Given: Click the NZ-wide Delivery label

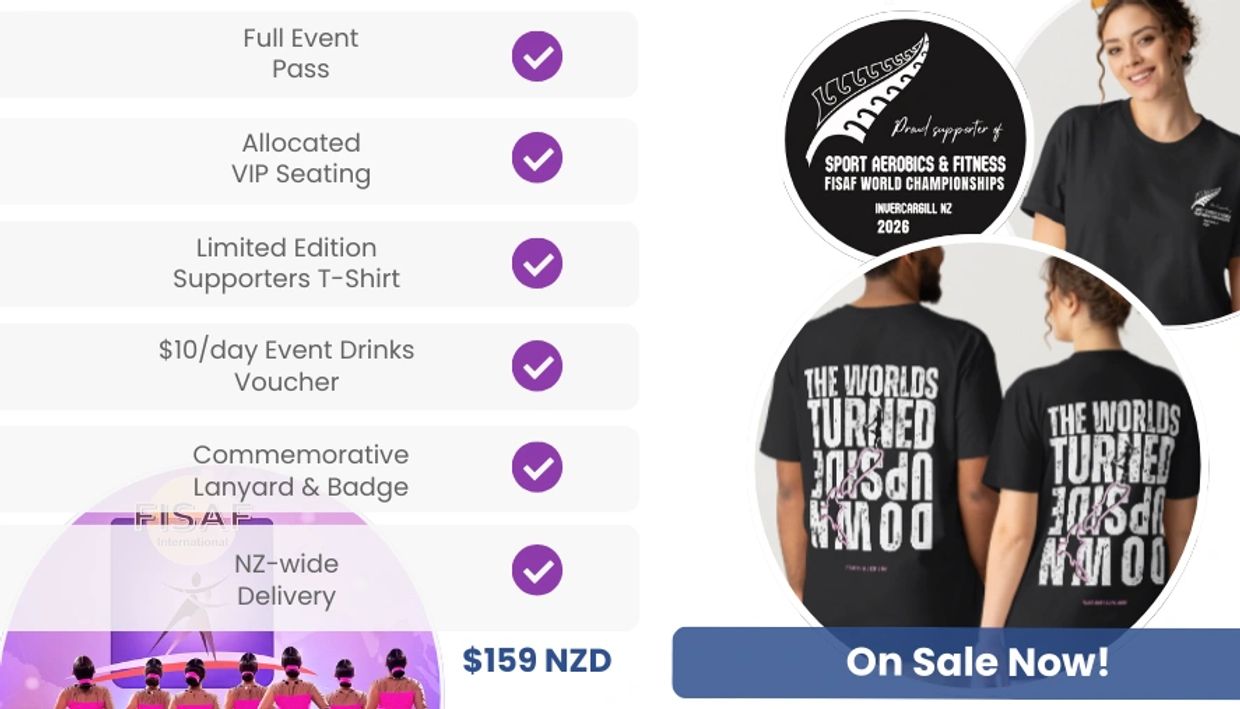Looking at the screenshot, I should 286,580.
